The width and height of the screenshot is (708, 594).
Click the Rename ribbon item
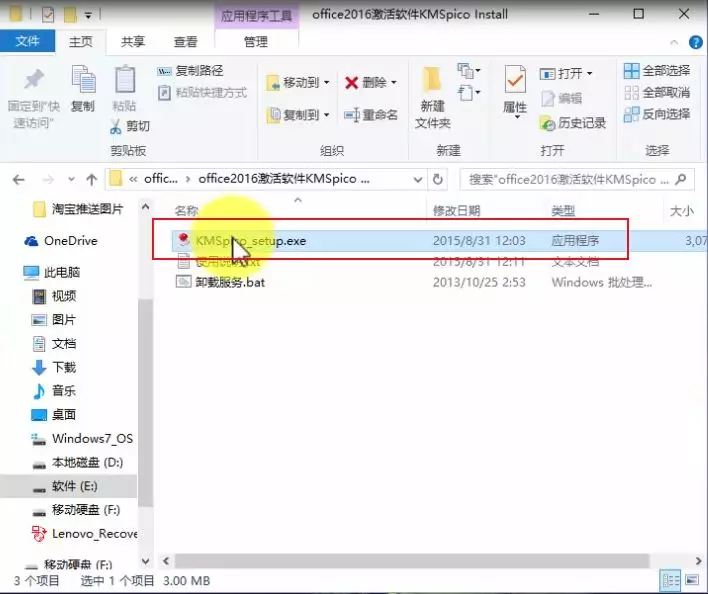click(x=371, y=115)
